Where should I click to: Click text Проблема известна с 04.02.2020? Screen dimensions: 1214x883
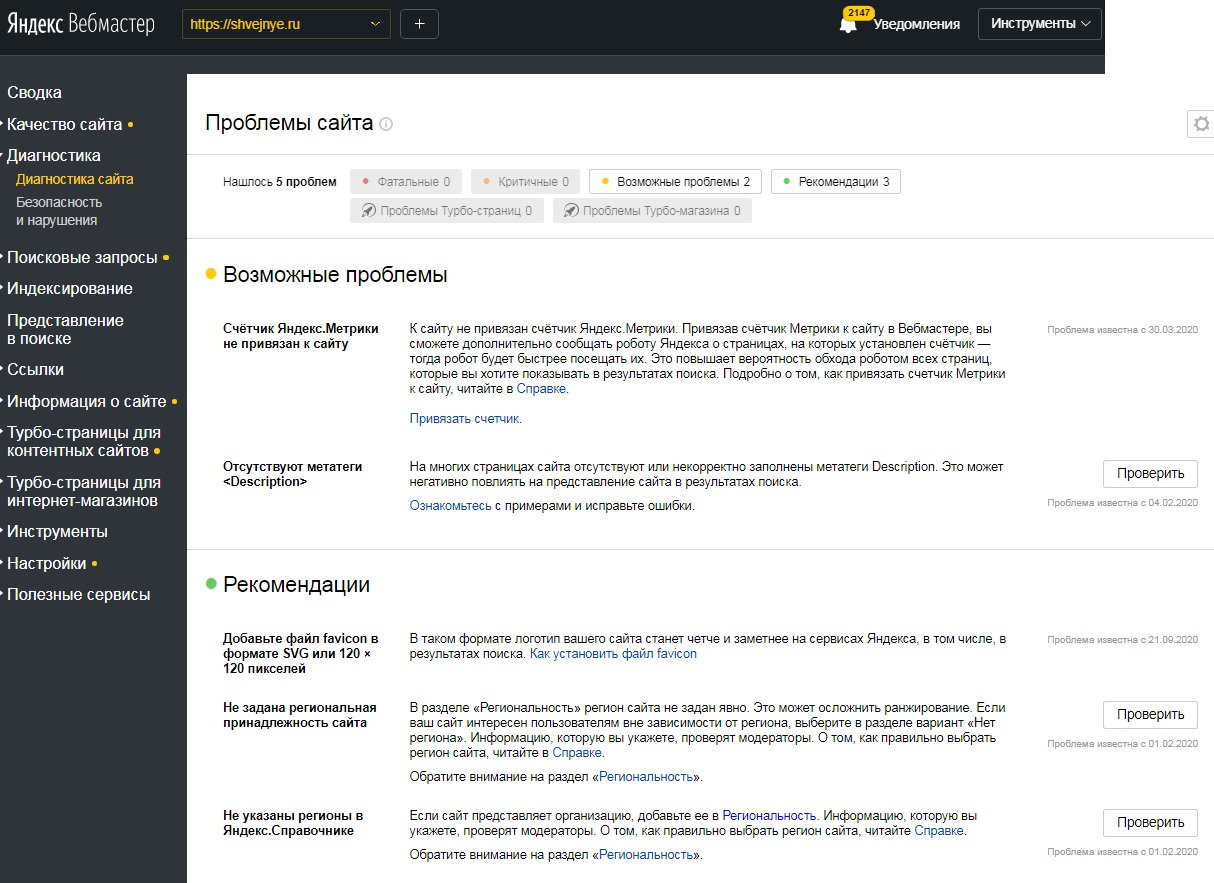(x=1122, y=503)
